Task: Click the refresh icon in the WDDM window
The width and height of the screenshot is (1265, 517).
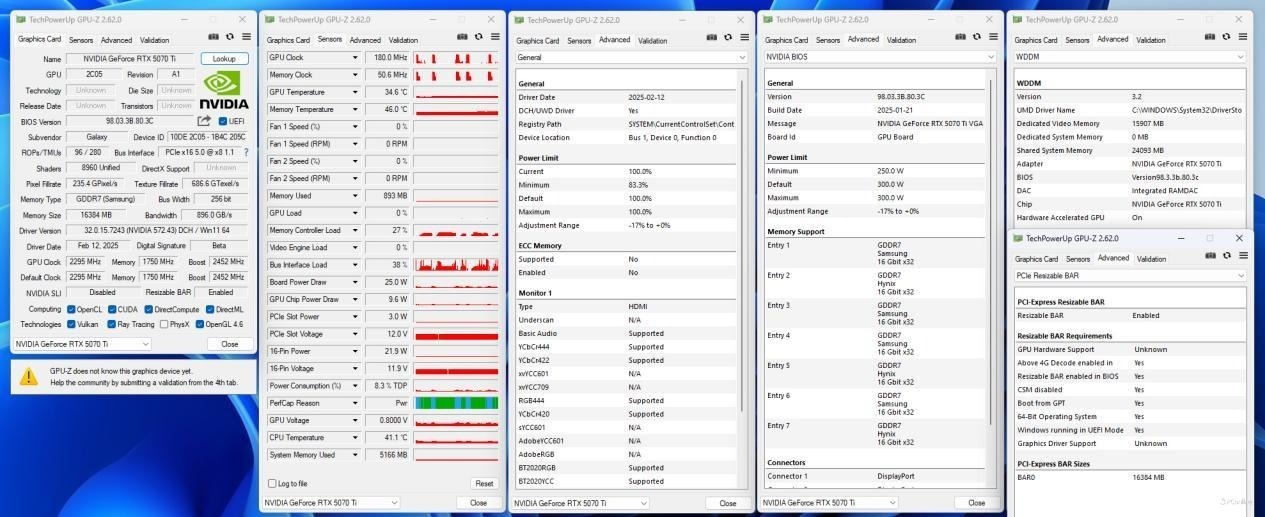Action: click(1226, 38)
